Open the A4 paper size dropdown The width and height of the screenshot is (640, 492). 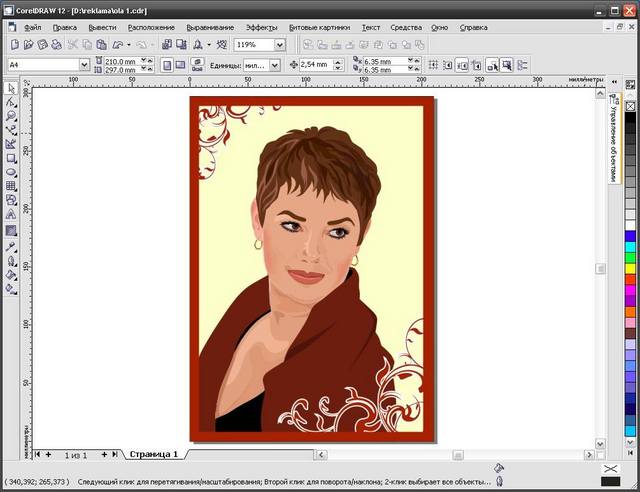pos(84,65)
